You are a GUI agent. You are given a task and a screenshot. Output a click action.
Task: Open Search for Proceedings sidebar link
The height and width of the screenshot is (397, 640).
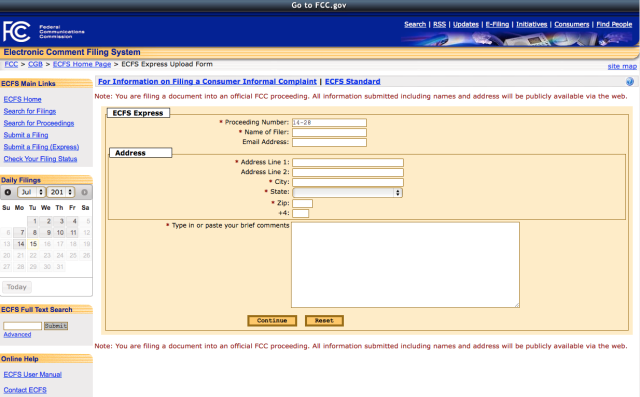(x=39, y=123)
